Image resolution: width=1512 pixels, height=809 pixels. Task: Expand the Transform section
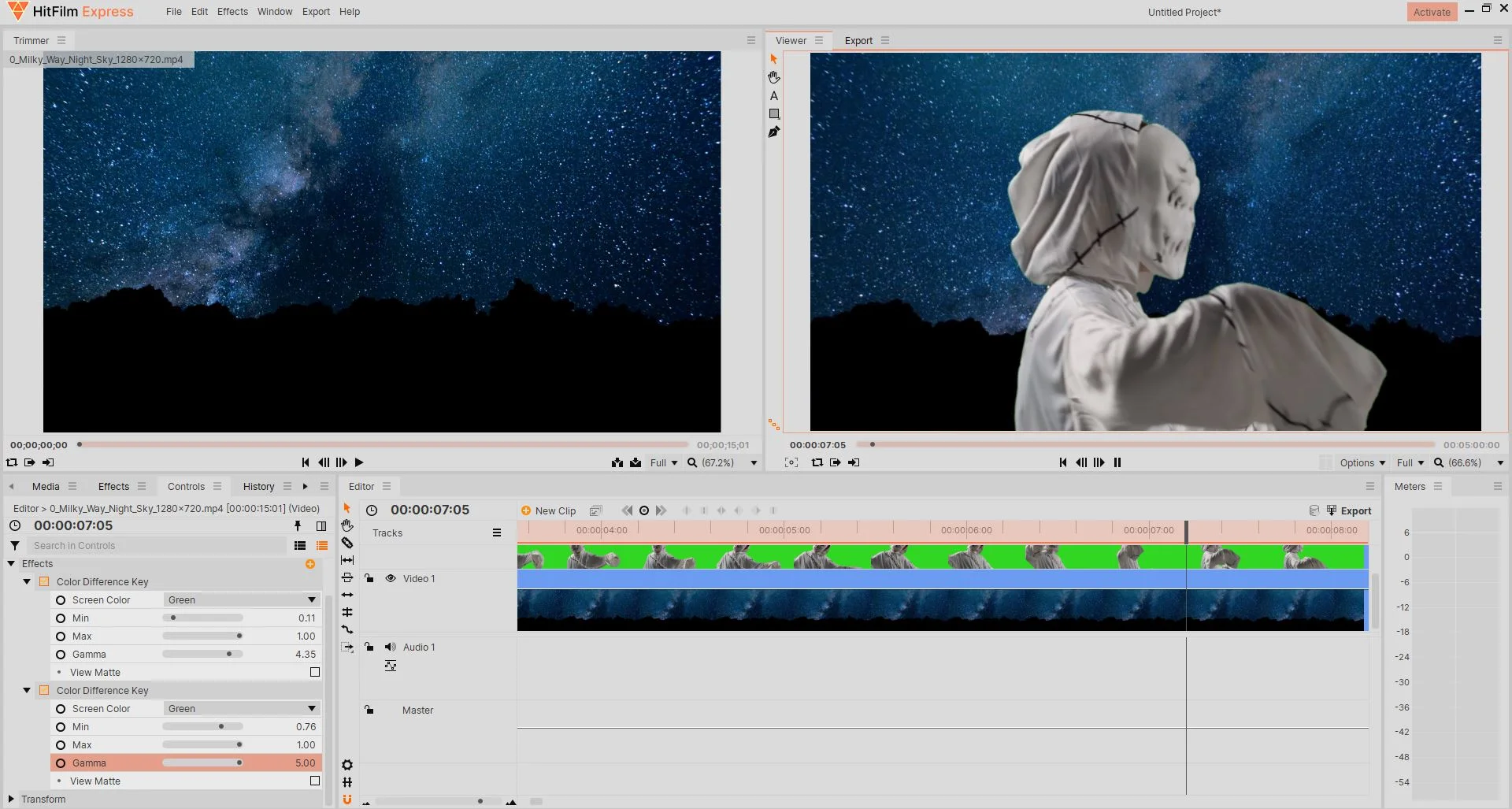(11, 800)
